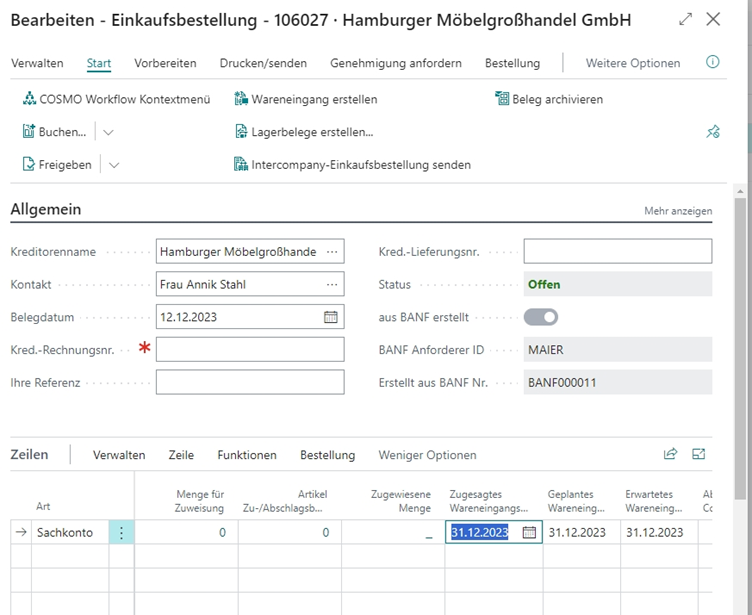
Task: Expand the Buchen dropdown arrow
Action: 109,132
